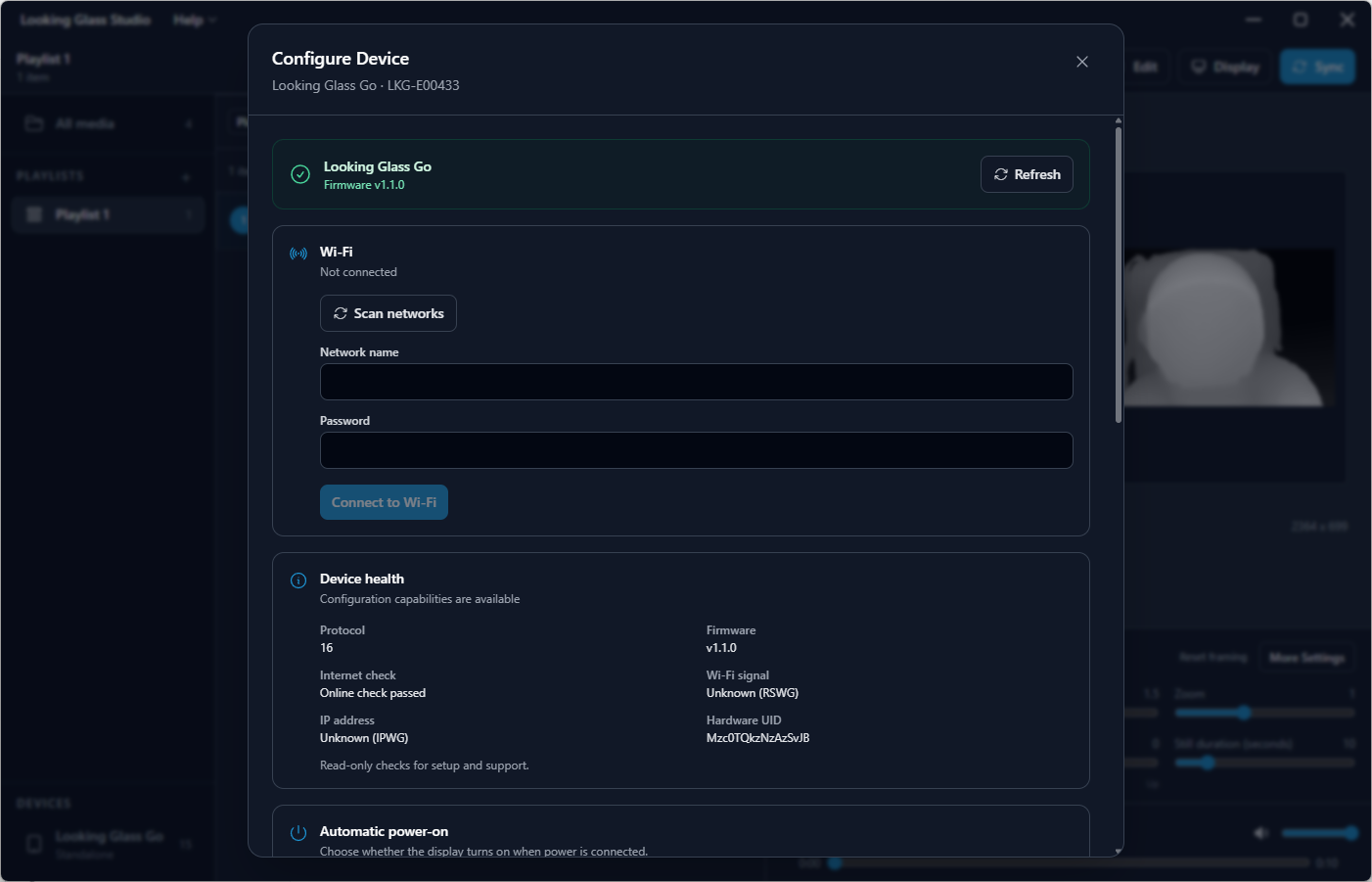Close the Configure Device dialog
Image resolution: width=1372 pixels, height=882 pixels.
1082,62
